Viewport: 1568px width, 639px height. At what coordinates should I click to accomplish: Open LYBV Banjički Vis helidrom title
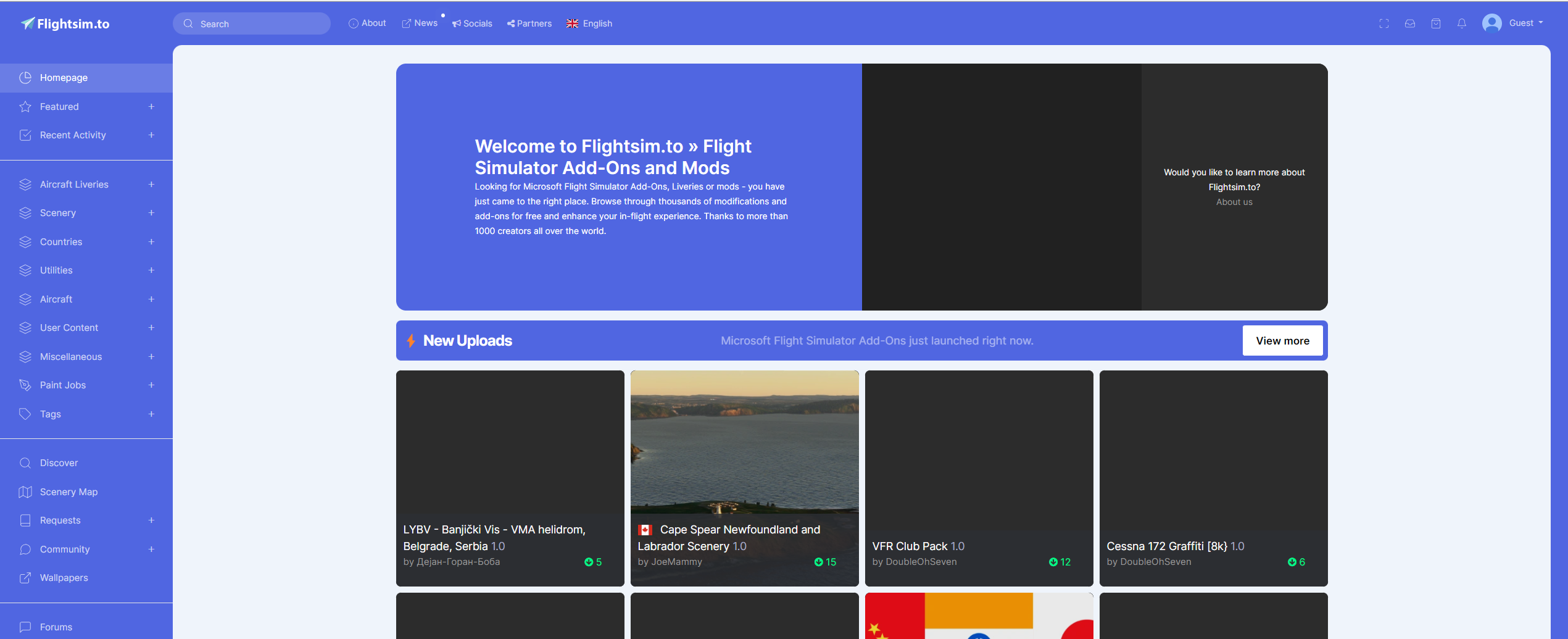(x=494, y=538)
